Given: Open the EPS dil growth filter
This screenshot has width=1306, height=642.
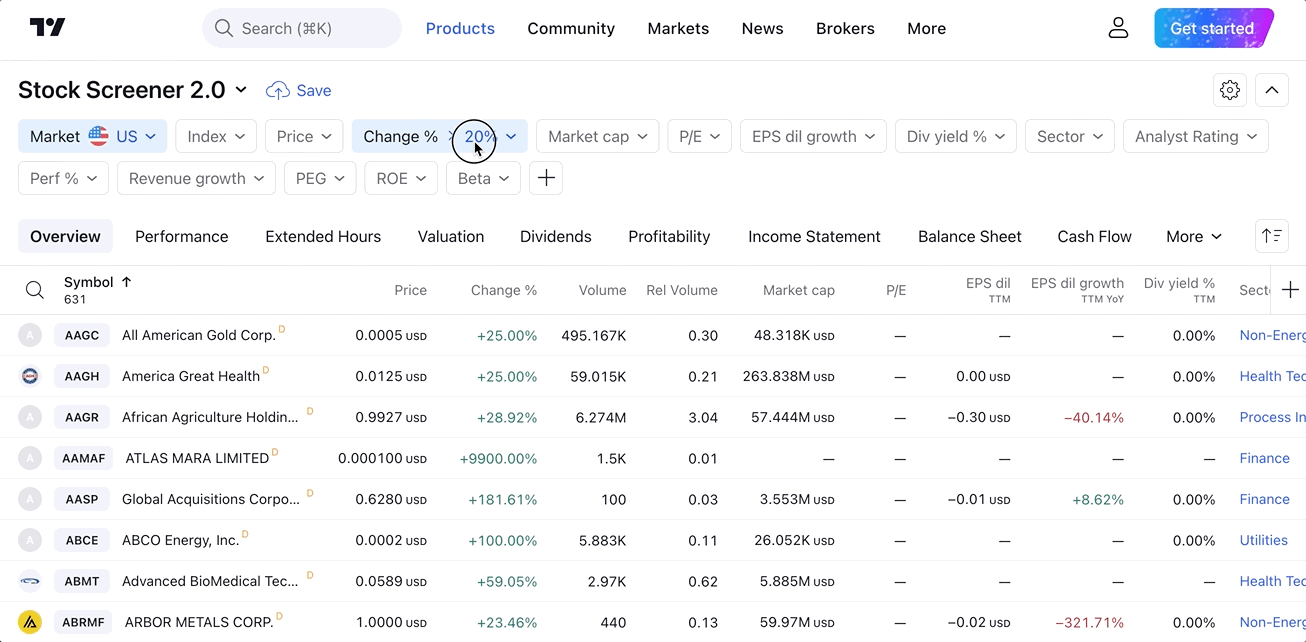Looking at the screenshot, I should point(813,136).
